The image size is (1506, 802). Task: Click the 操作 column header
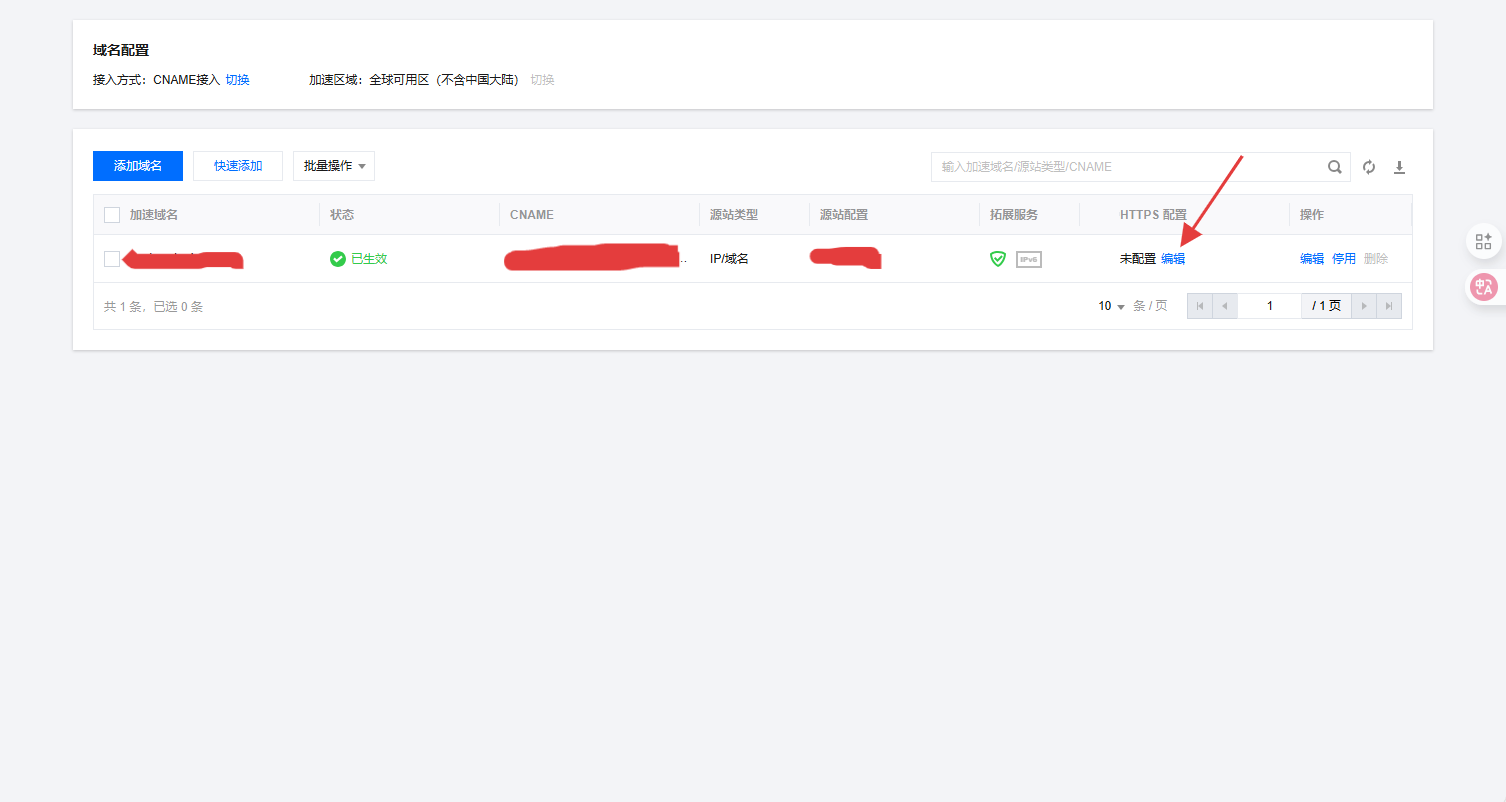coord(1312,215)
